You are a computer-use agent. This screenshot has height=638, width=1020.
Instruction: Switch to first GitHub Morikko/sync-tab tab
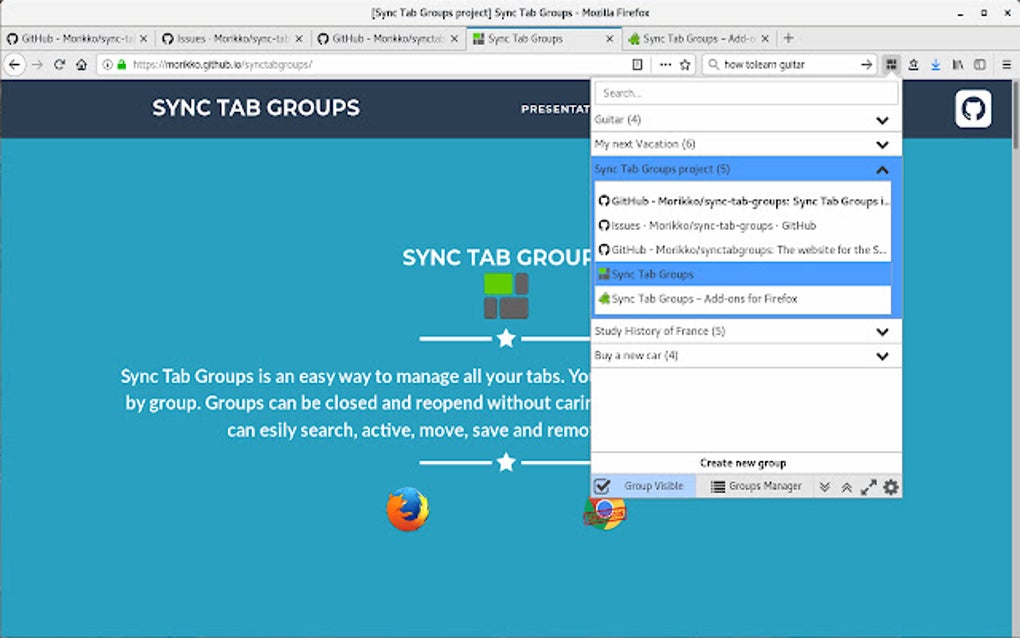coord(77,38)
